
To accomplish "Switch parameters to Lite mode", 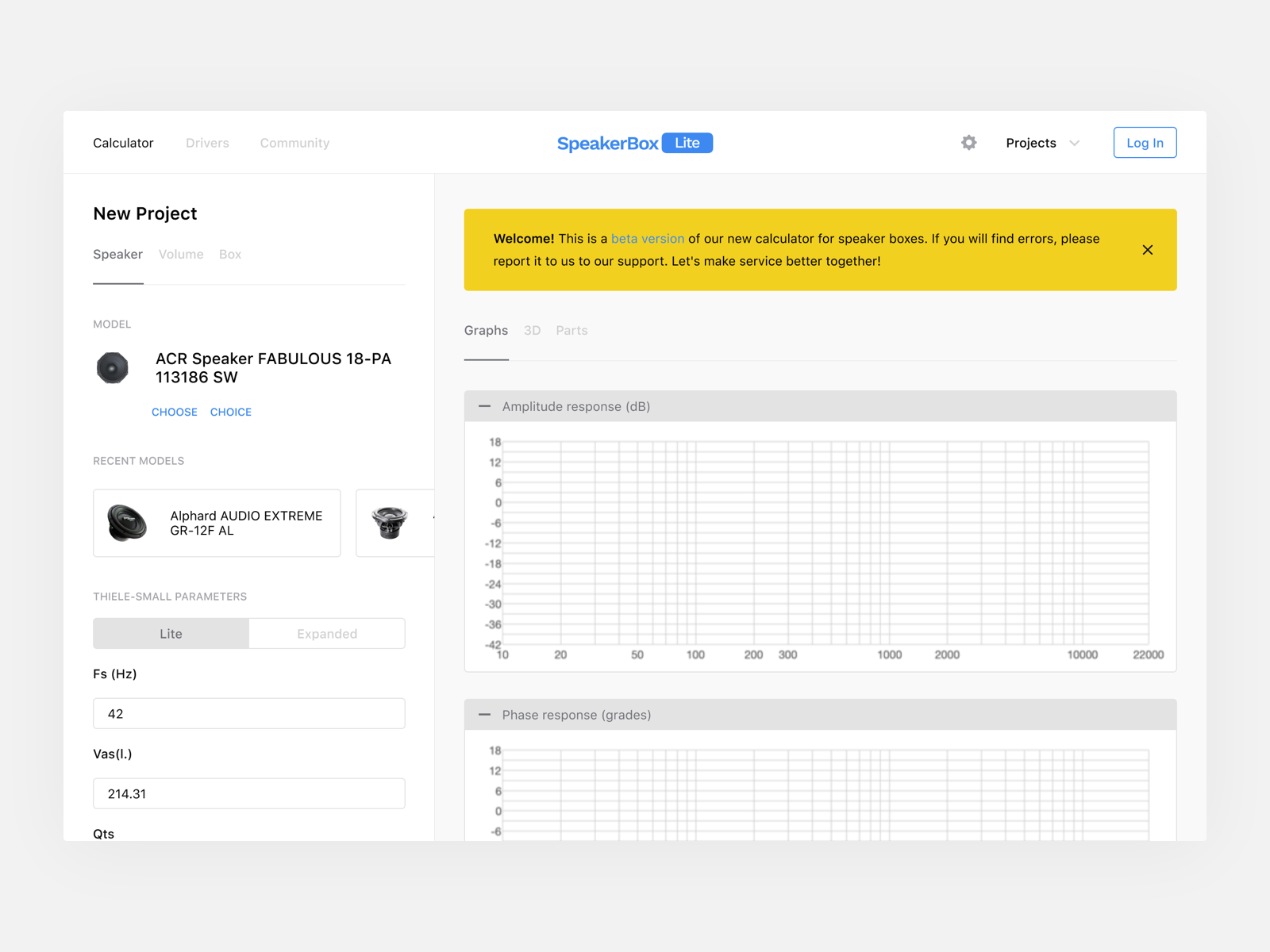I will 171,634.
